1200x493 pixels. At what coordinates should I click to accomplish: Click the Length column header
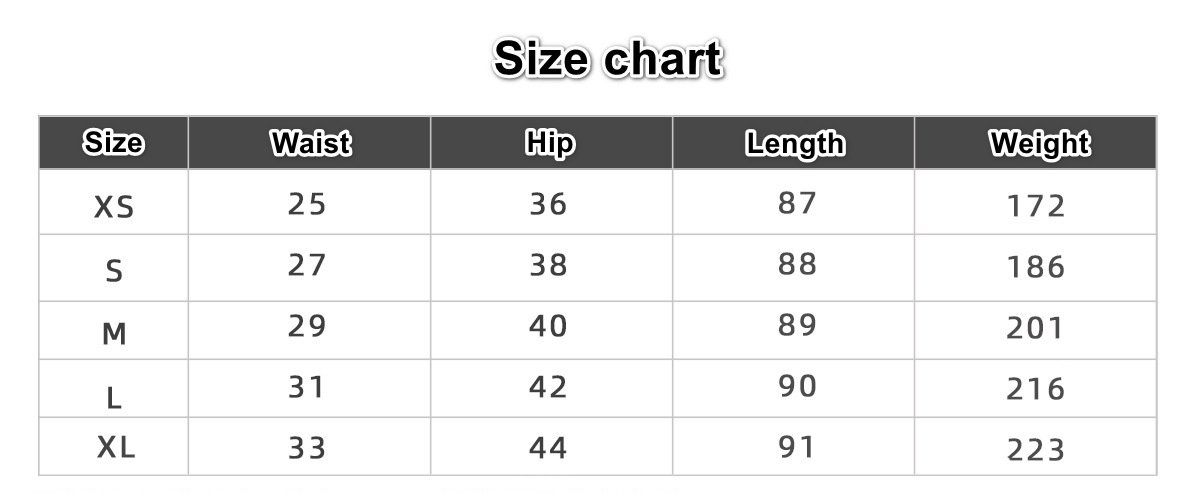tap(795, 144)
